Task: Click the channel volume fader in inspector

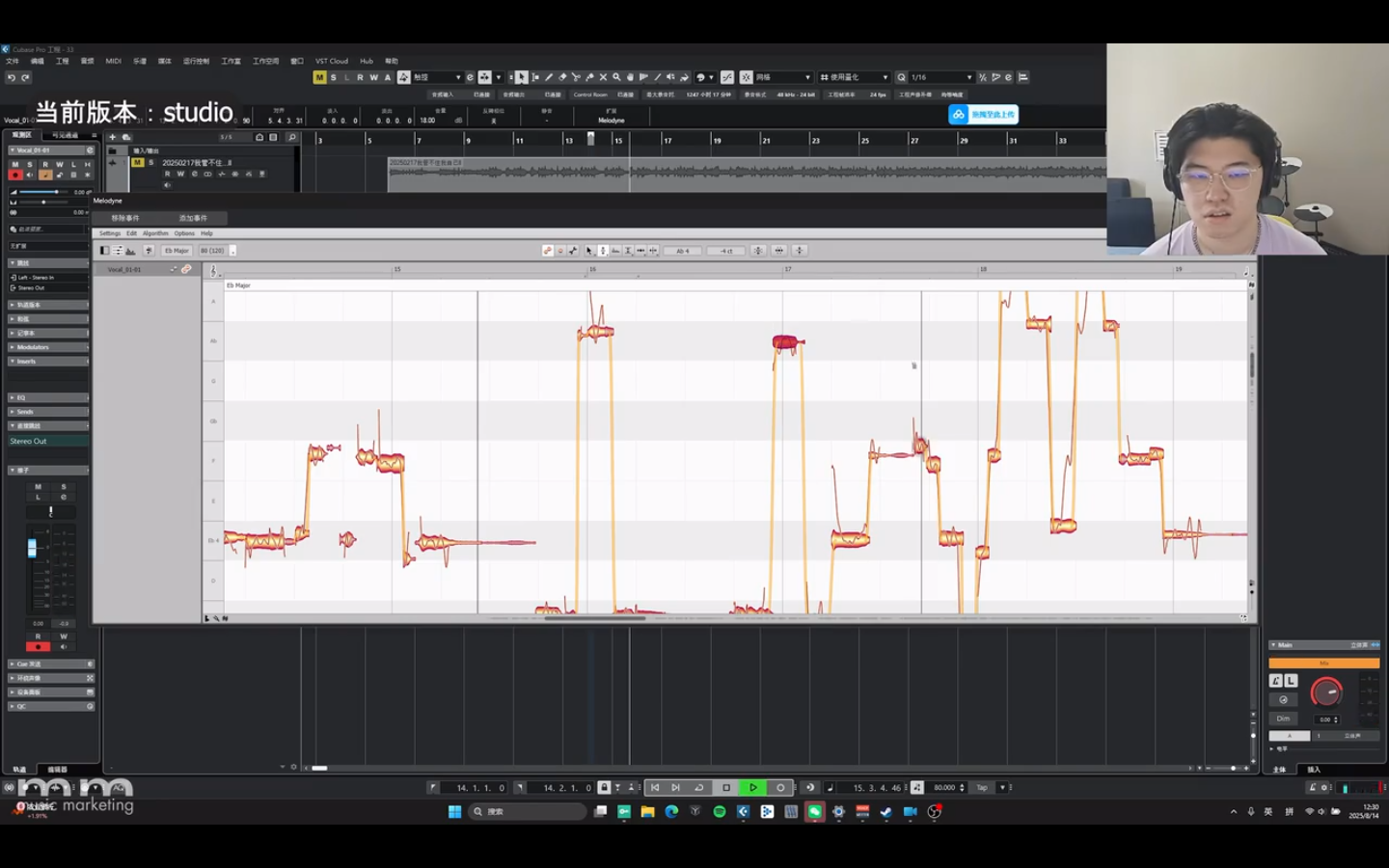Action: click(32, 548)
